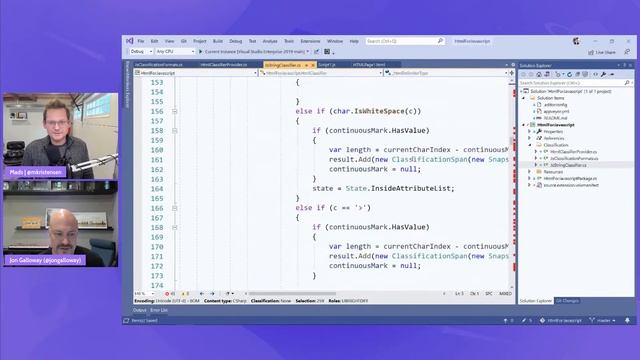Open the Error List tab

pos(159,310)
